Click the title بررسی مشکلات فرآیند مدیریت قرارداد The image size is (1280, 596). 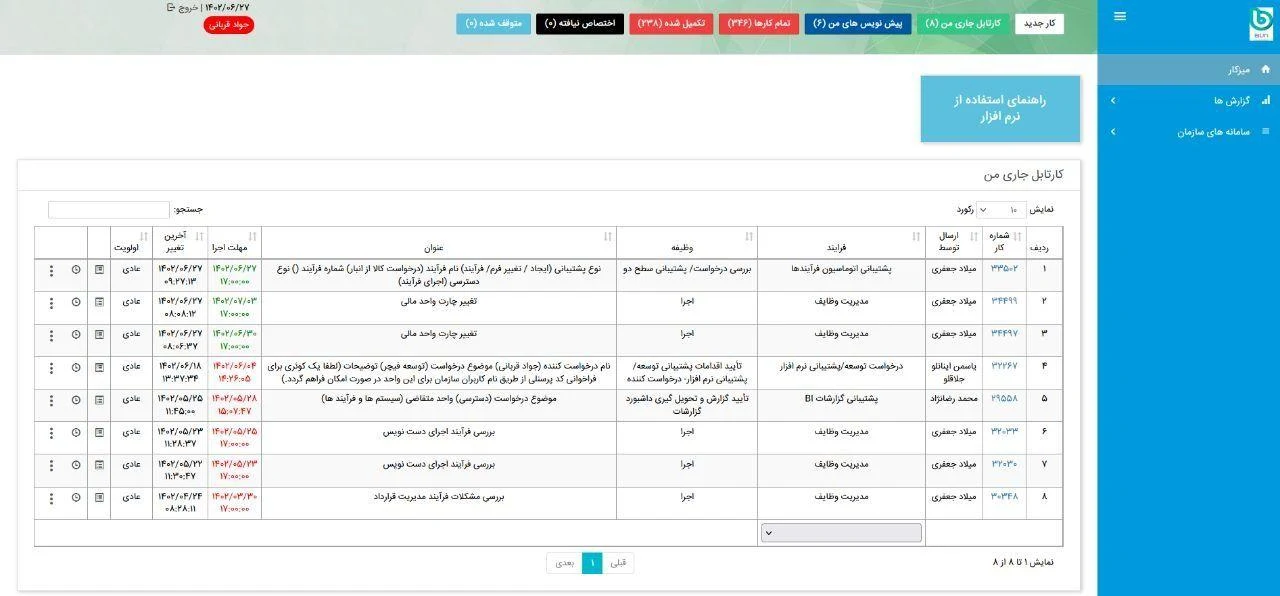439,496
